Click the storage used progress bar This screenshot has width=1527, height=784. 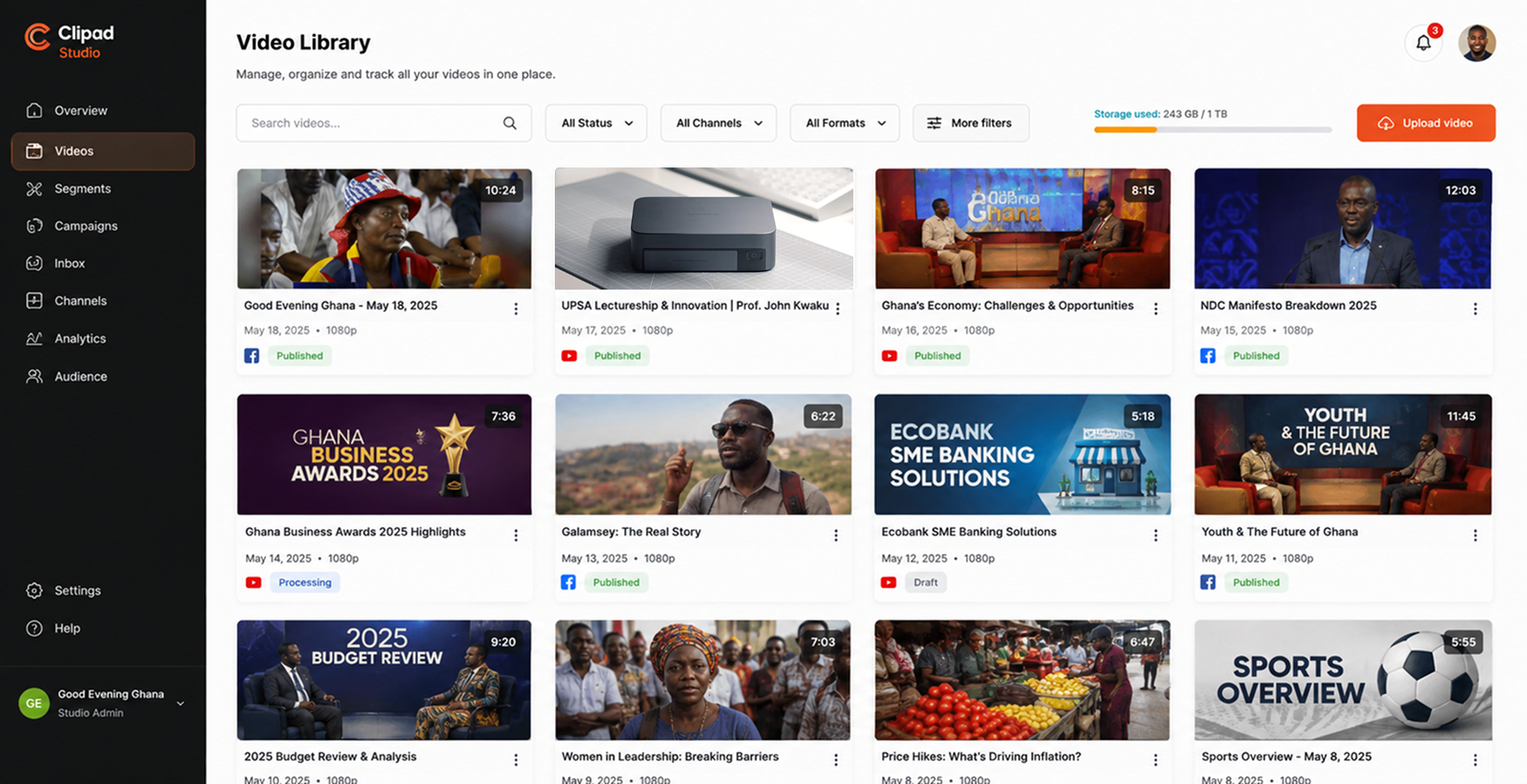(x=1213, y=130)
